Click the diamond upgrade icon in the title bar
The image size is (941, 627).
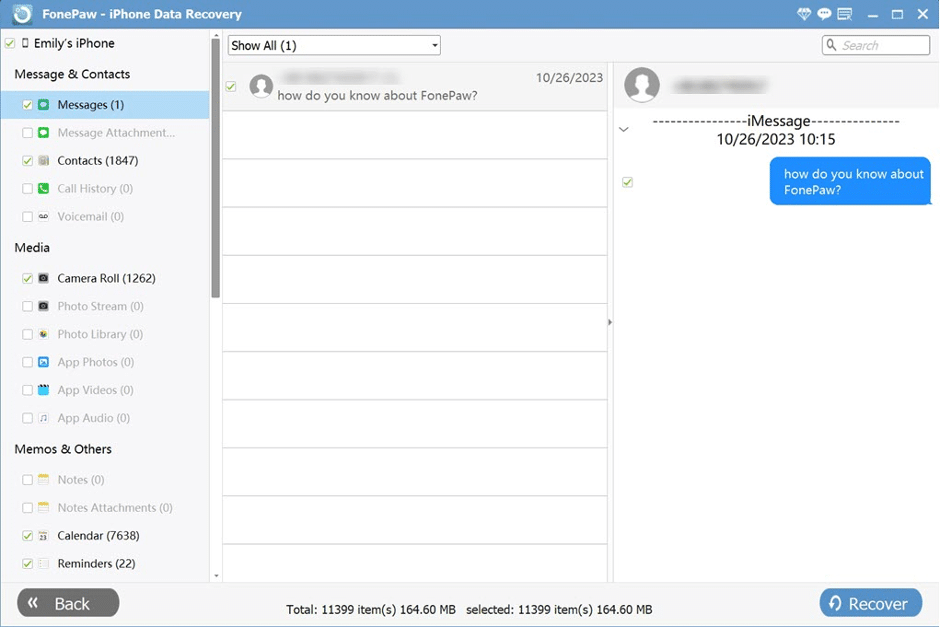click(803, 13)
